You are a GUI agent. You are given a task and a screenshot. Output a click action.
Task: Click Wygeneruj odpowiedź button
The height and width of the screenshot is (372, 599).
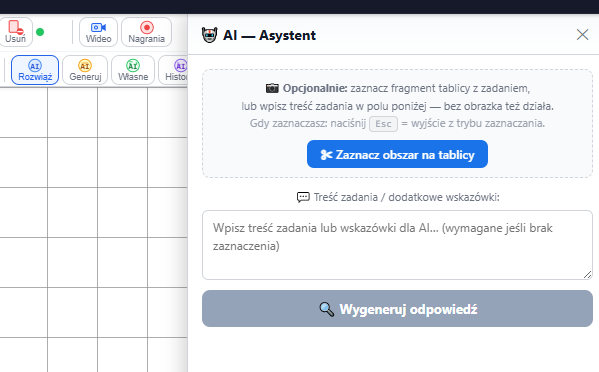pyautogui.click(x=397, y=309)
